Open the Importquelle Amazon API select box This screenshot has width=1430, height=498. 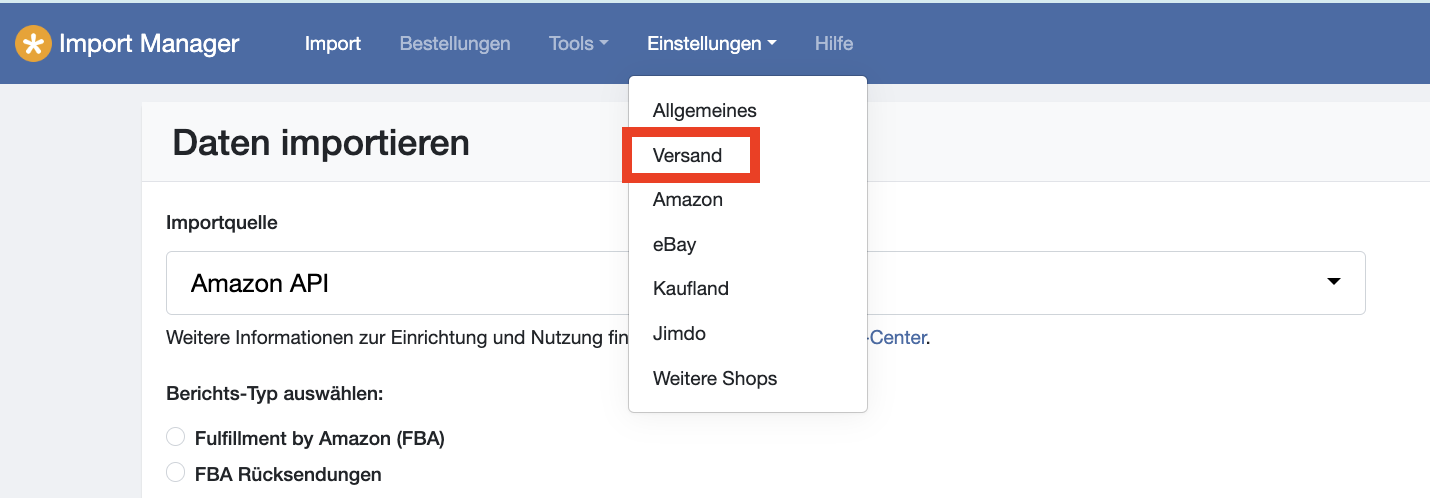coord(766,283)
